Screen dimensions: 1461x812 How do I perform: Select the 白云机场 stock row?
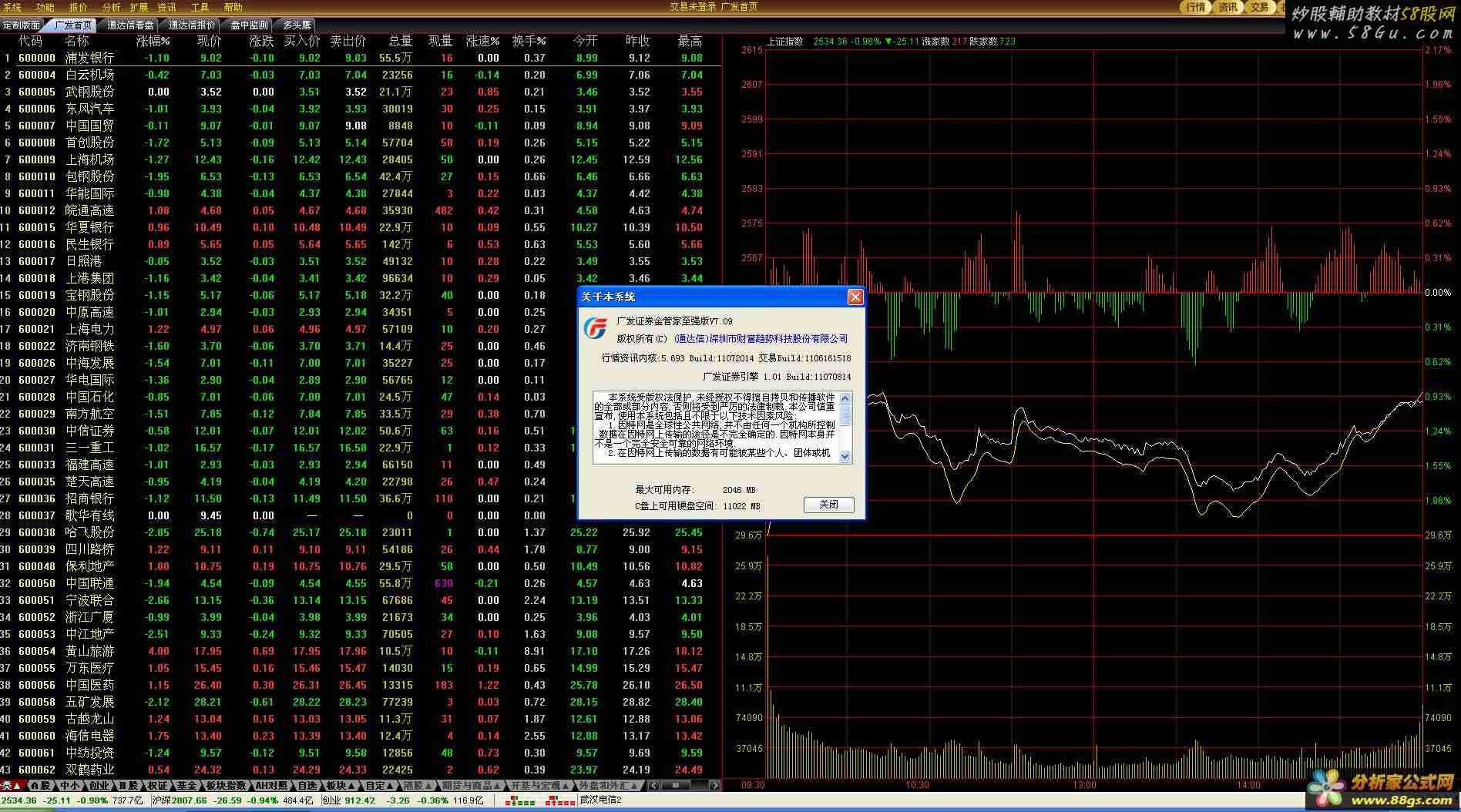(361, 75)
